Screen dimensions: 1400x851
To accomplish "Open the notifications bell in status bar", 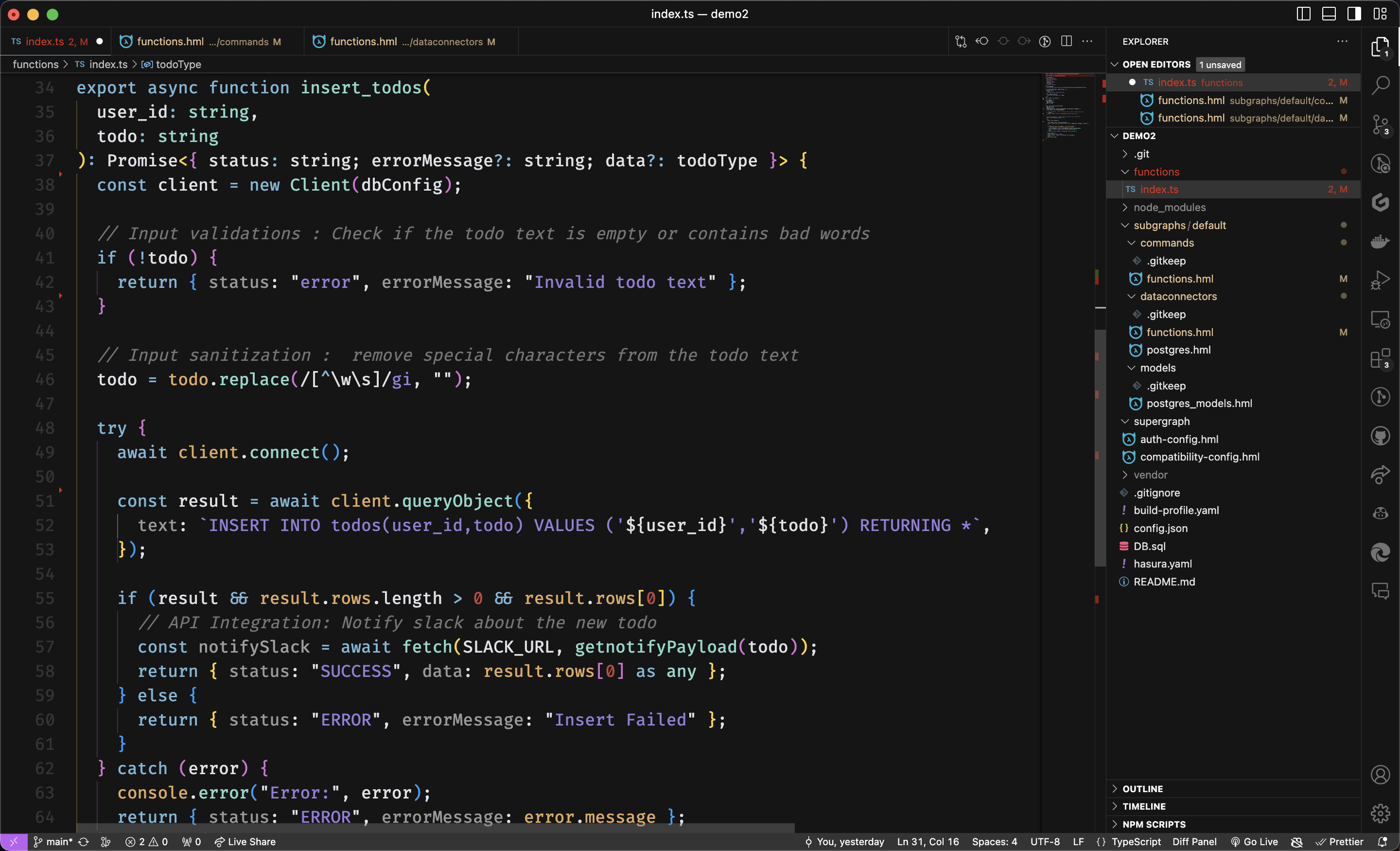I will [x=1383, y=842].
